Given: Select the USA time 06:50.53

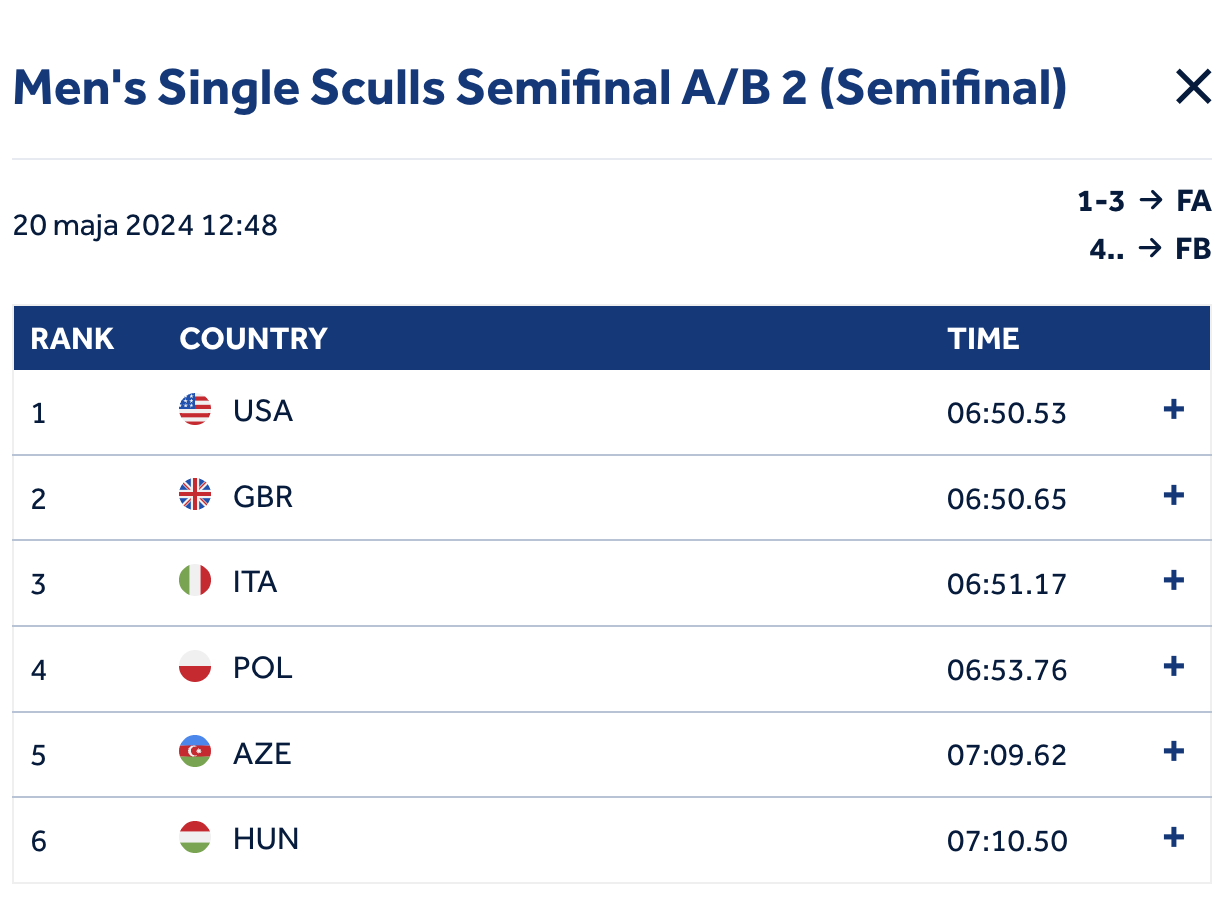Looking at the screenshot, I should pos(1006,413).
